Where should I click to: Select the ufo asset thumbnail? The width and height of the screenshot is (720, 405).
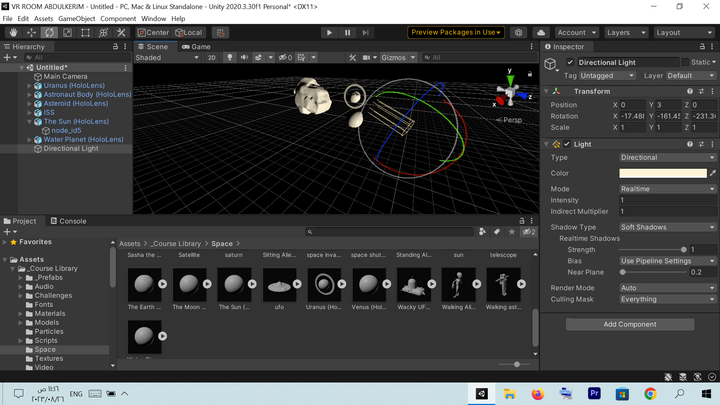[279, 284]
